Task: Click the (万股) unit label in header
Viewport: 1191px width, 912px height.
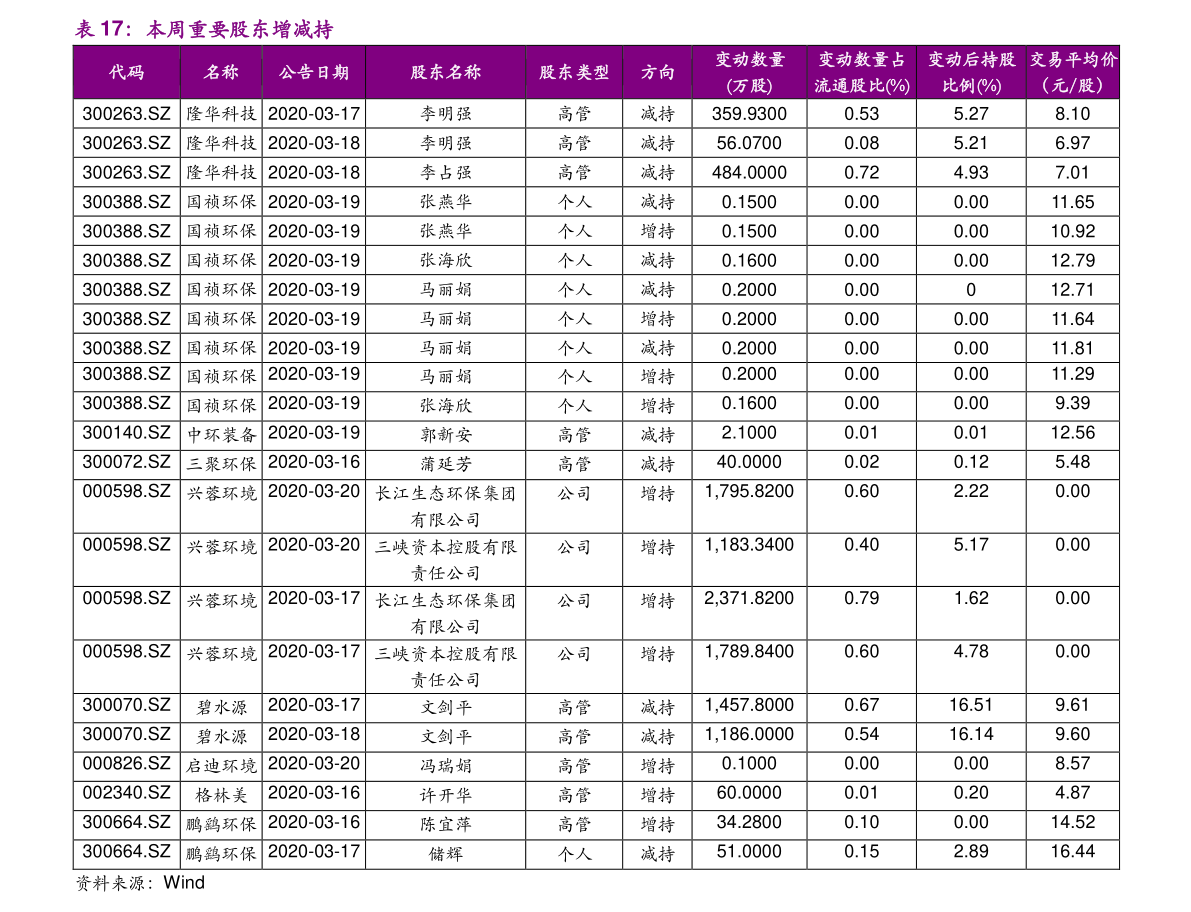Action: tap(750, 86)
